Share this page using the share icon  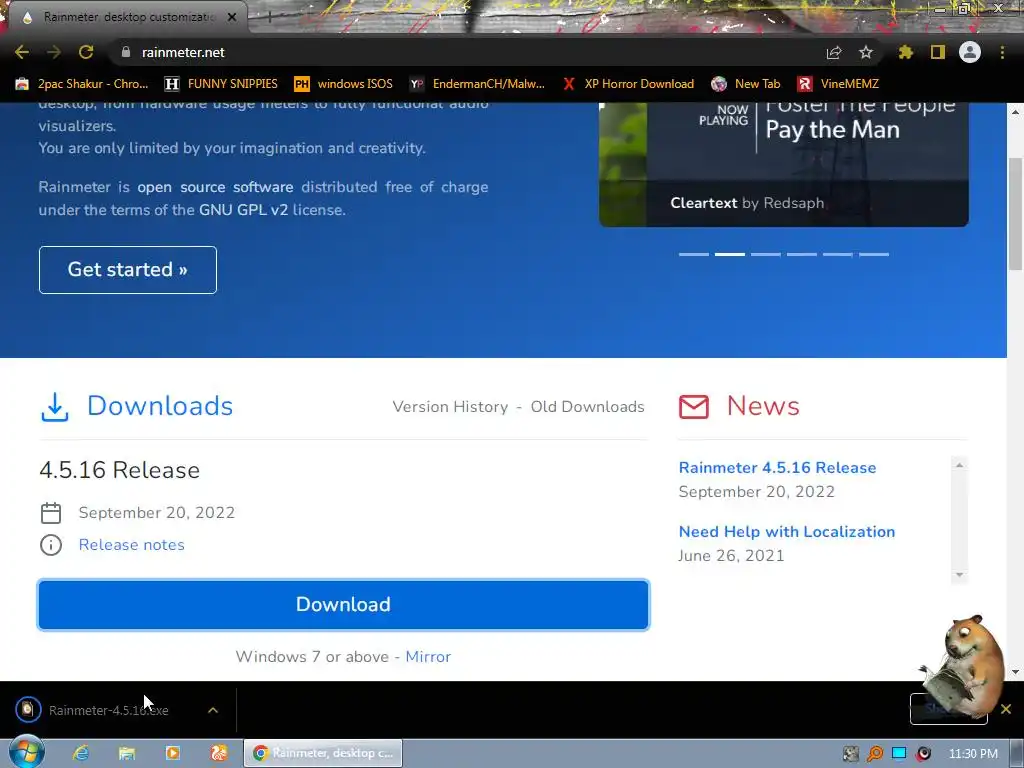coord(834,52)
